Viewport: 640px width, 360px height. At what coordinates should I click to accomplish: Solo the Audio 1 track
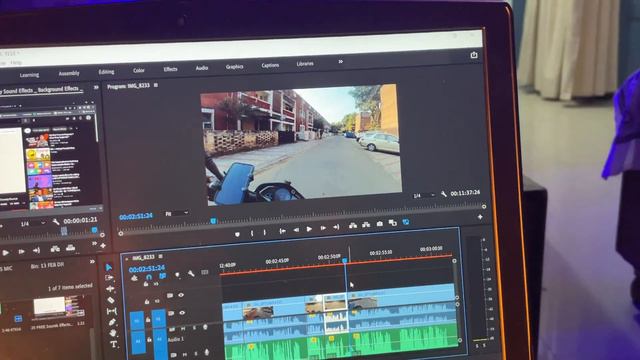[x=194, y=328]
